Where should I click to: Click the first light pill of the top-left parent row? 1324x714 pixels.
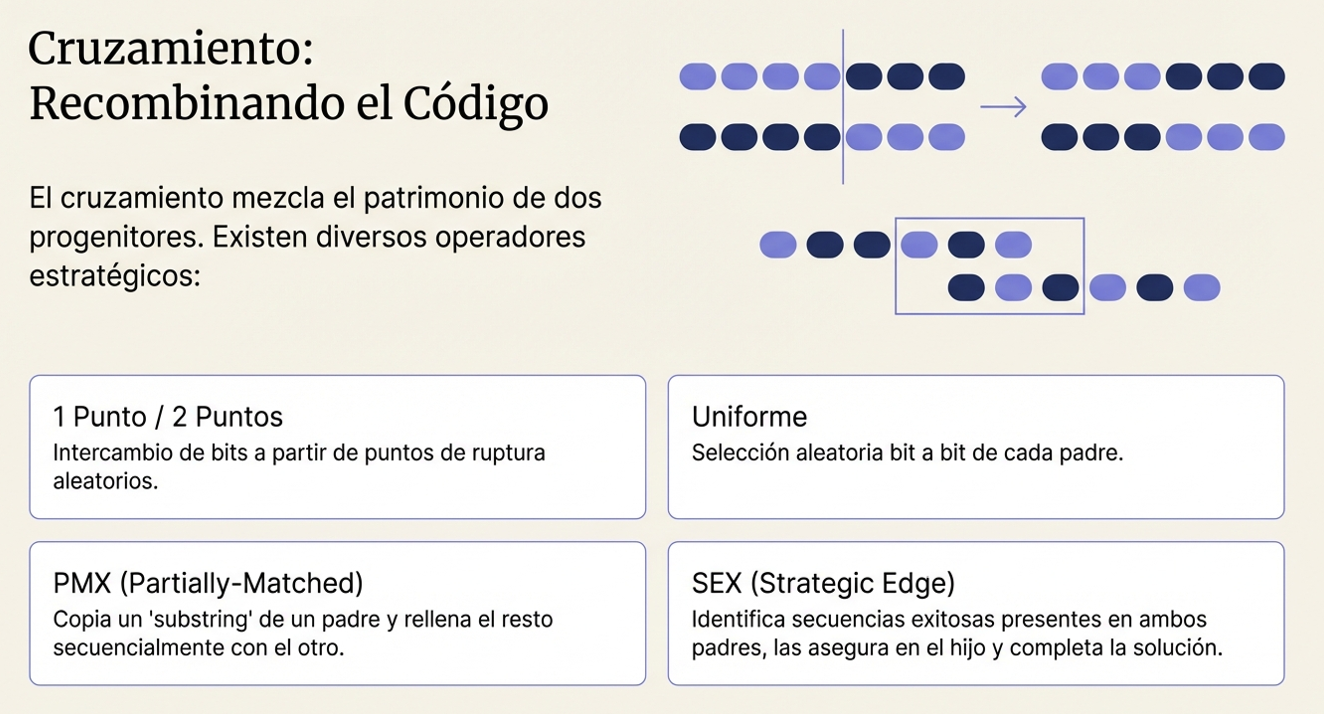(698, 76)
